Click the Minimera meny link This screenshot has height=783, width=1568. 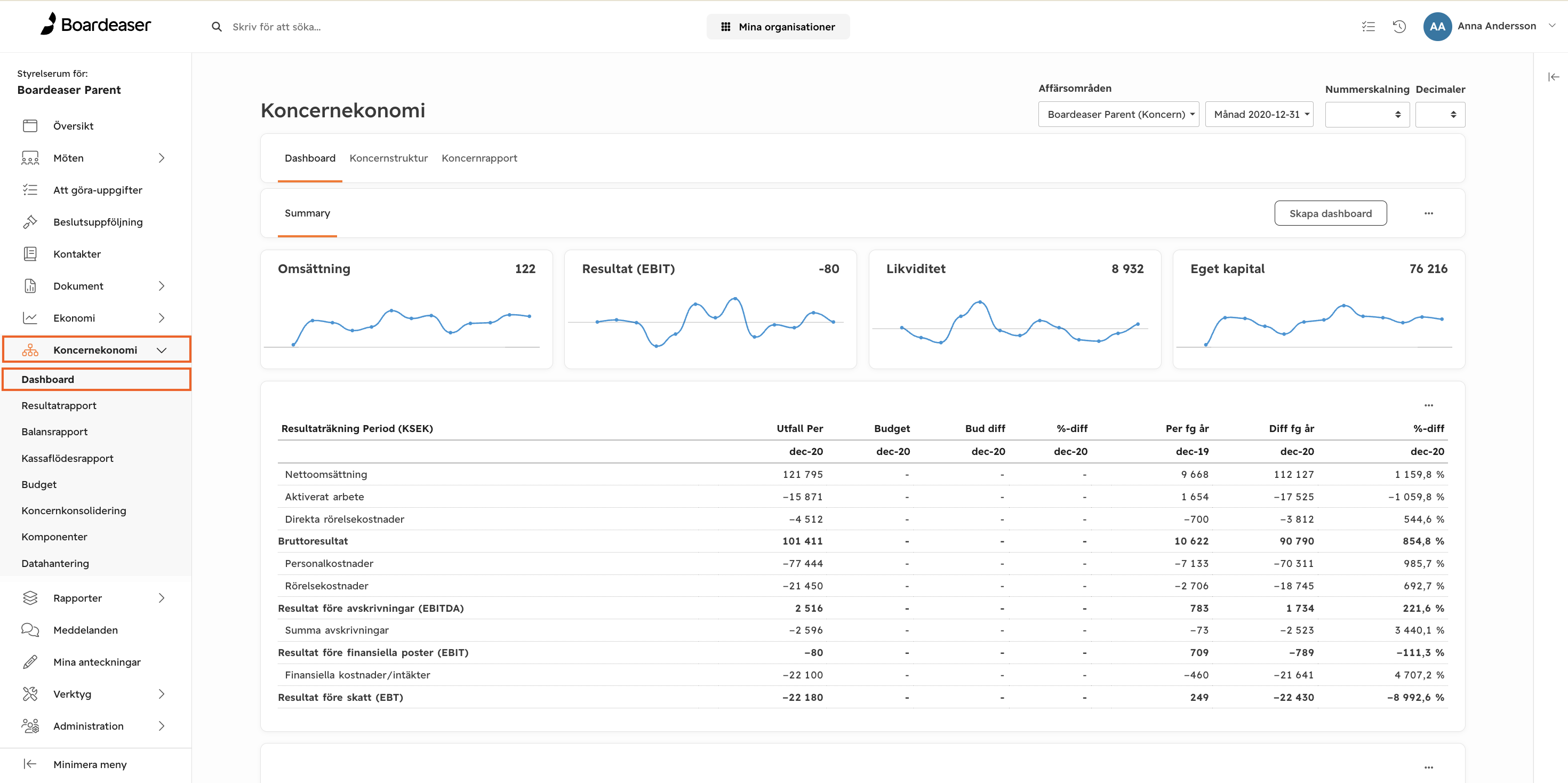click(x=90, y=765)
